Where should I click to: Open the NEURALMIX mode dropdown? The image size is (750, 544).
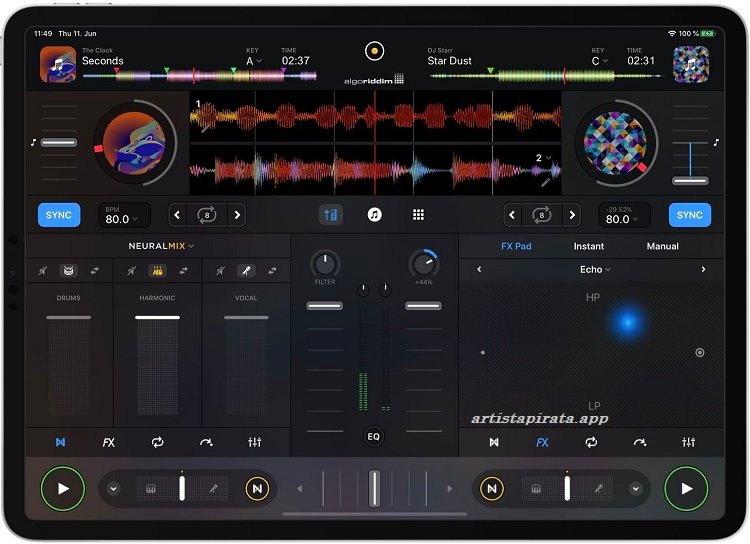tap(161, 246)
